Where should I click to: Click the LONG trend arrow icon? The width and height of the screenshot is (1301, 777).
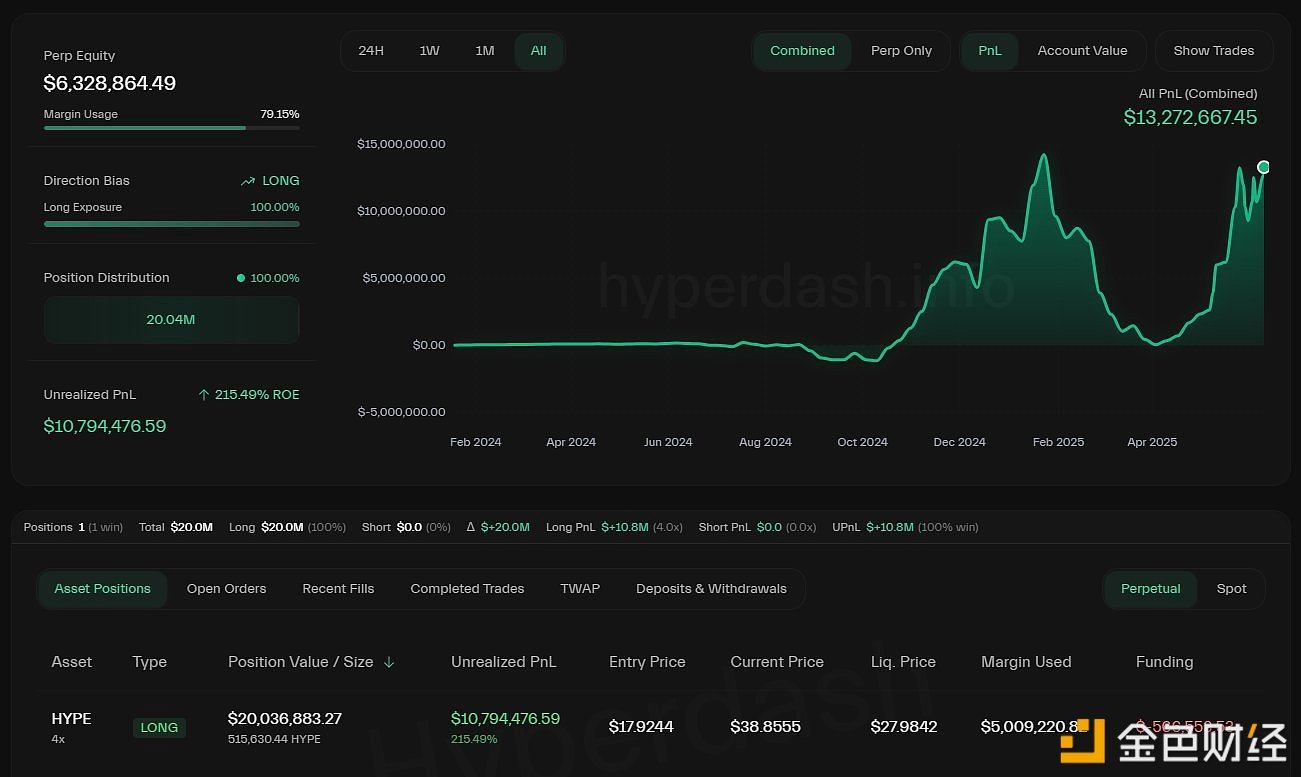248,181
